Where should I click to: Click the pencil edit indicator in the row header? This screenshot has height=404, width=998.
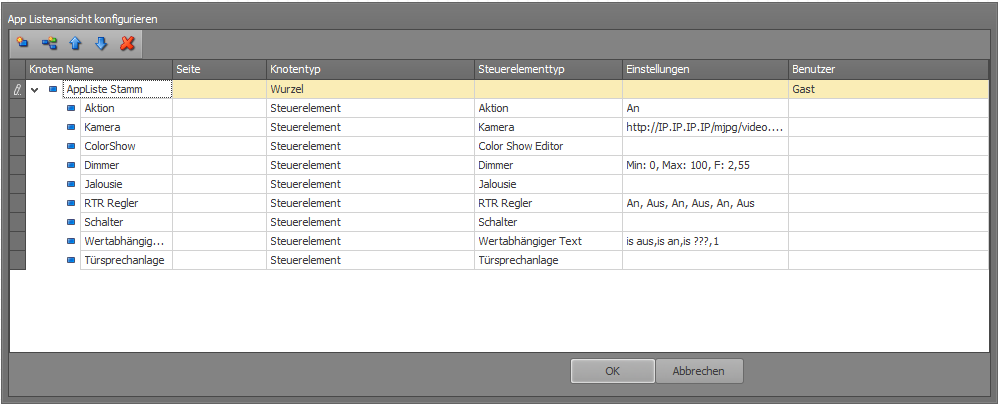18,90
